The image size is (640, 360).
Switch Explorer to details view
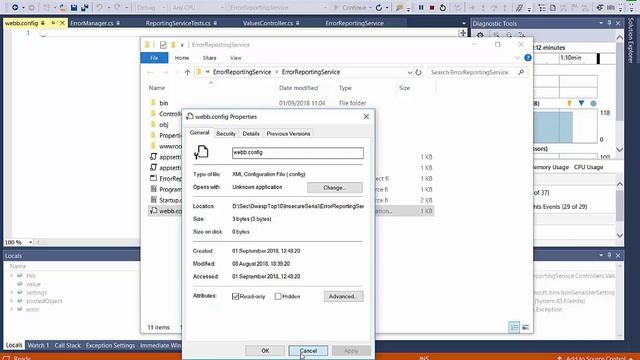514,327
